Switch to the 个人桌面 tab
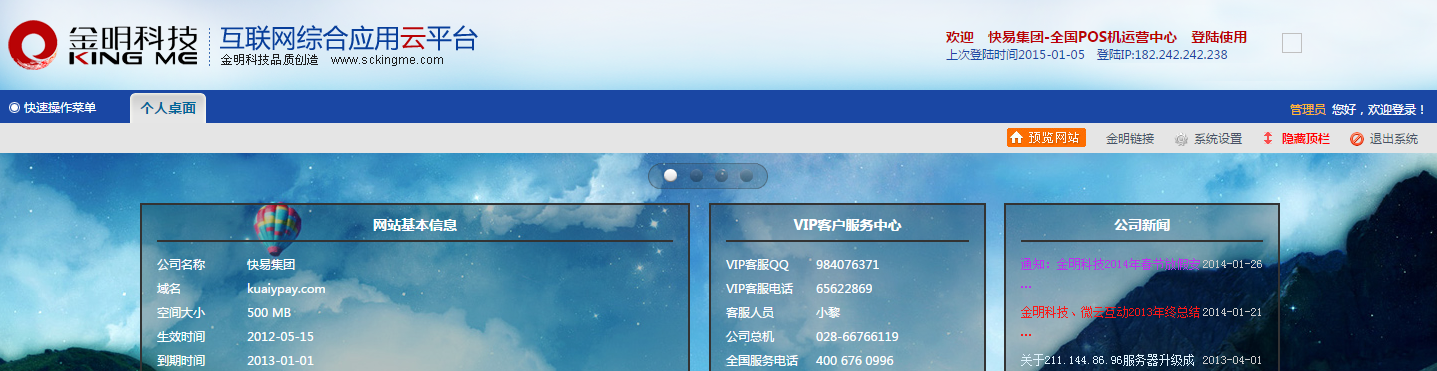1437x371 pixels. click(x=168, y=108)
